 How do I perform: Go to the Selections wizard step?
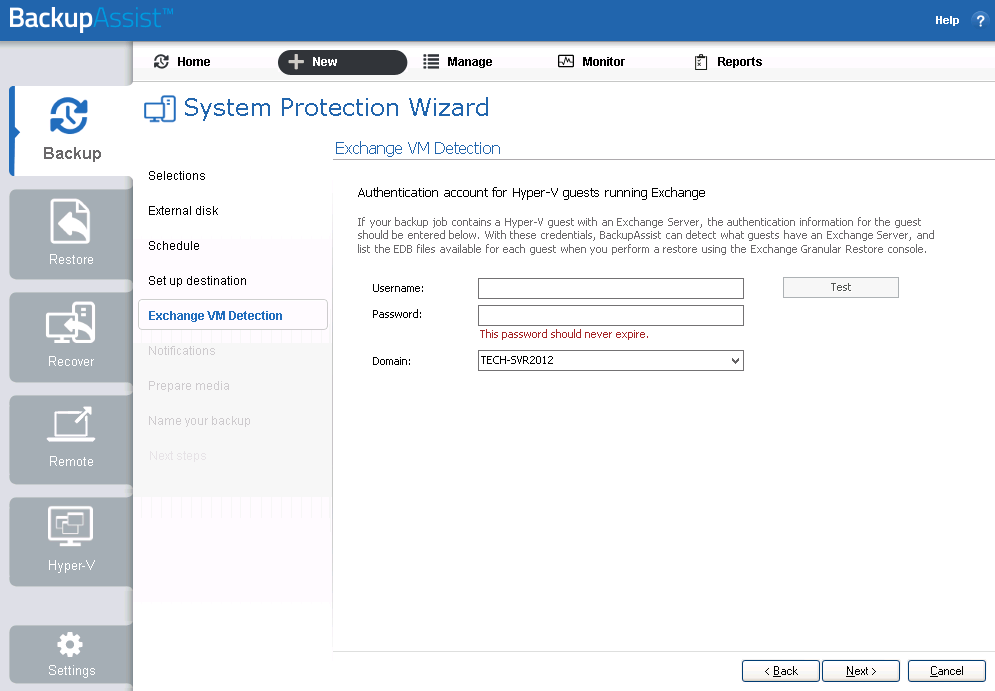[x=176, y=176]
